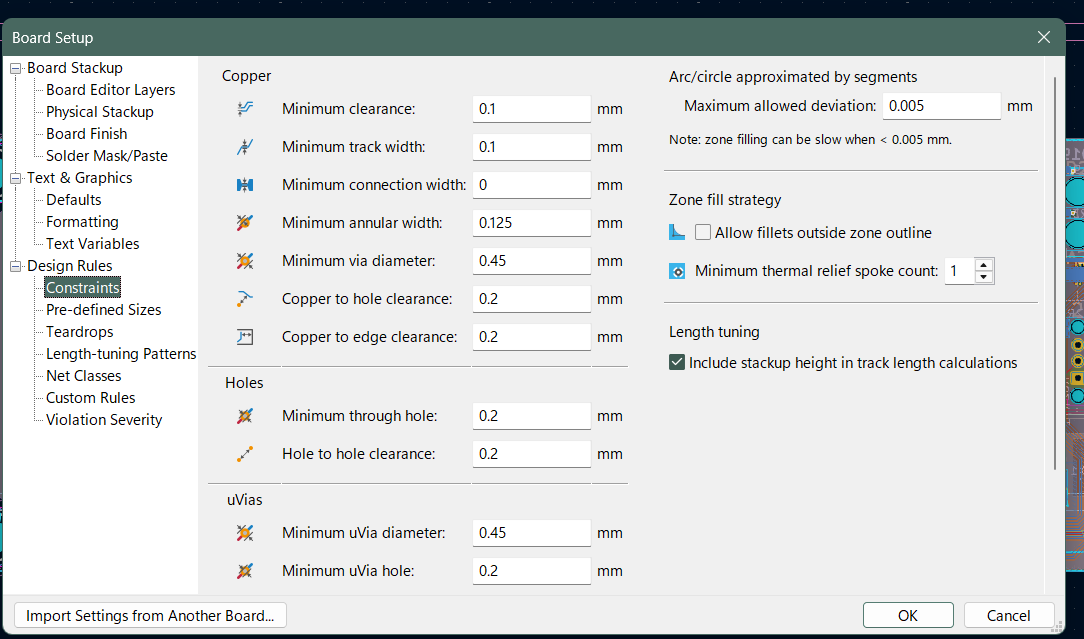Screen dimensions: 1084x639
Task: Click the Maximum allowed deviation field
Action: click(x=941, y=106)
